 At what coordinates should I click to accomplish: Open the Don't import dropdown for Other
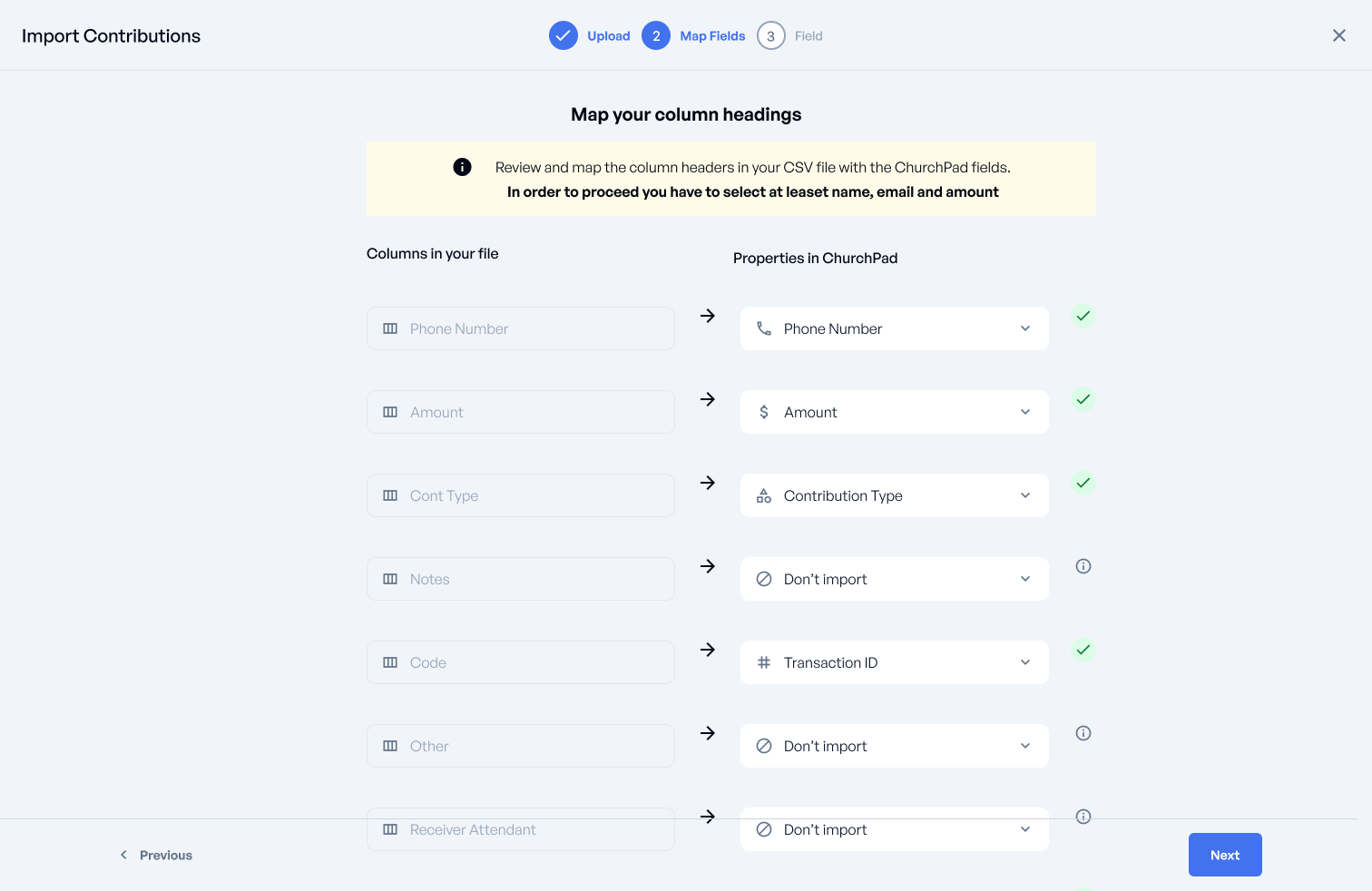[894, 746]
